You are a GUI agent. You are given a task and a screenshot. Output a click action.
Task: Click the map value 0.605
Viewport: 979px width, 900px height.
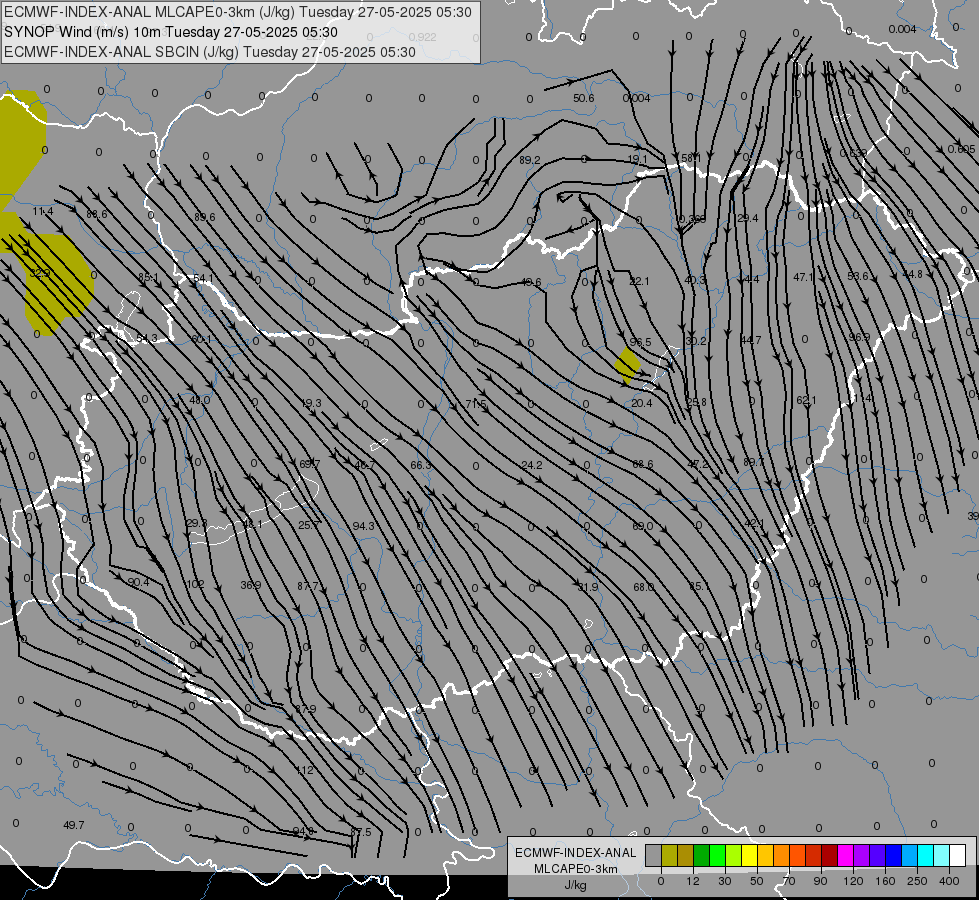[961, 149]
